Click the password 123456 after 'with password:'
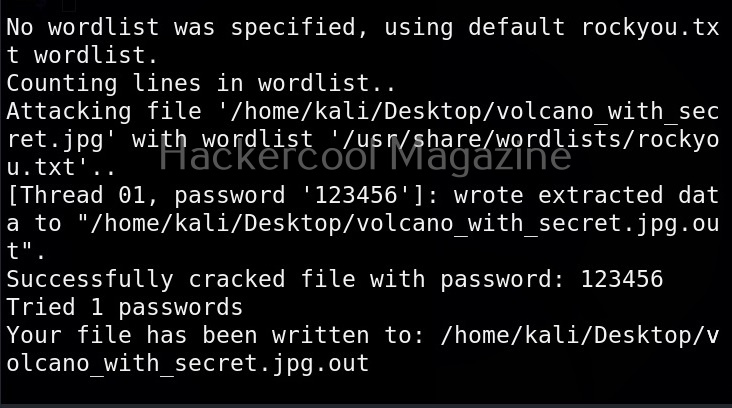This screenshot has height=408, width=732. tap(622, 279)
